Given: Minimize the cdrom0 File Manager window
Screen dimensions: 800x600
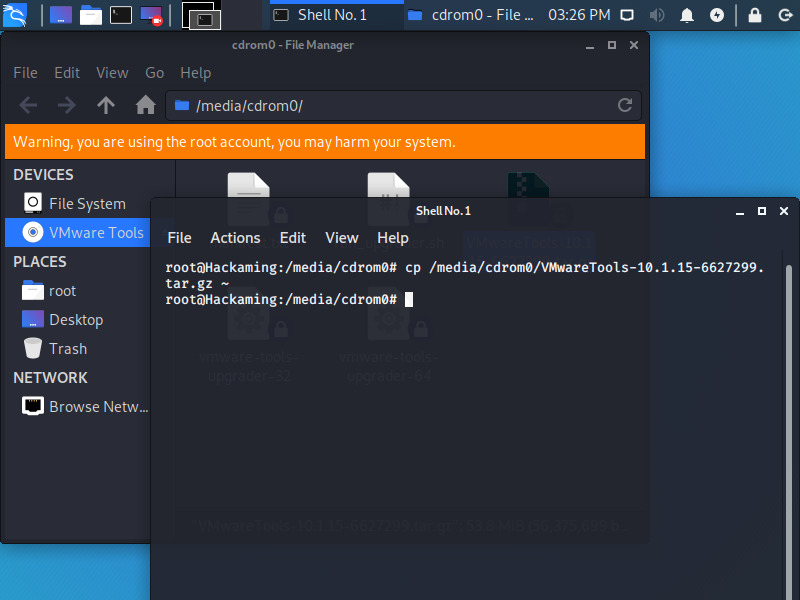Looking at the screenshot, I should point(590,45).
